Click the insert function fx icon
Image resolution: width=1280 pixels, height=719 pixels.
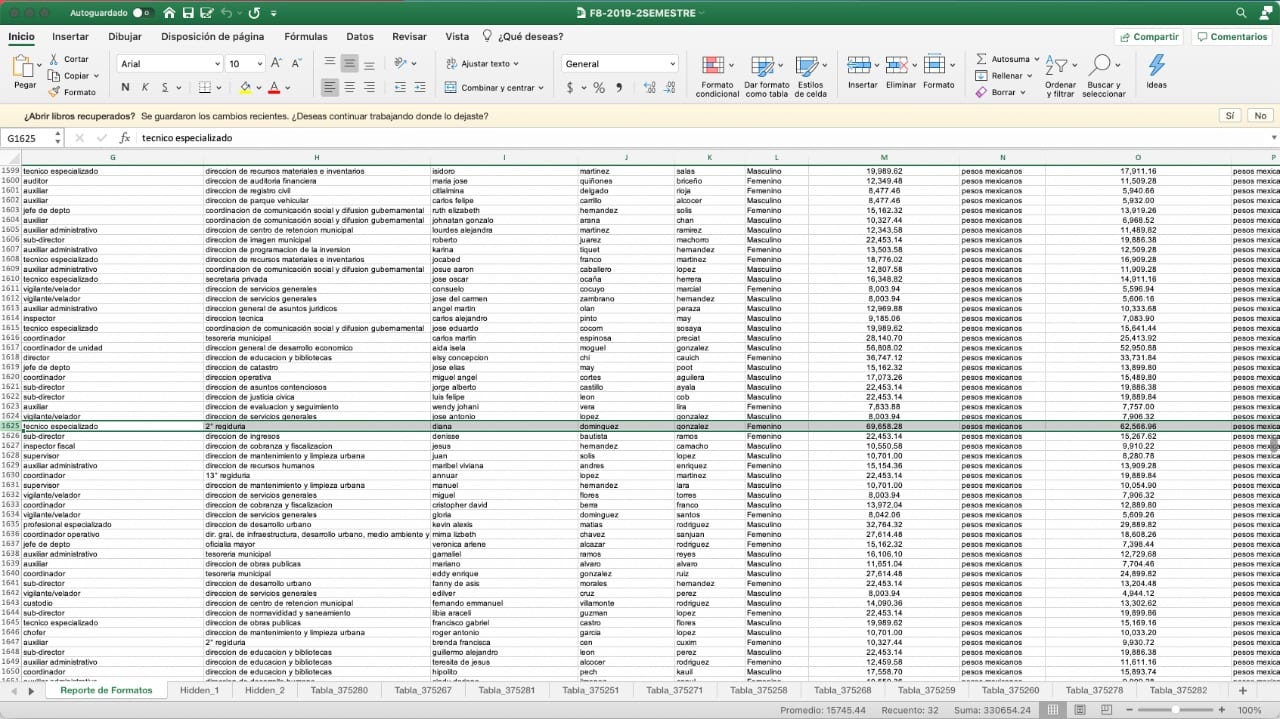pyautogui.click(x=125, y=138)
